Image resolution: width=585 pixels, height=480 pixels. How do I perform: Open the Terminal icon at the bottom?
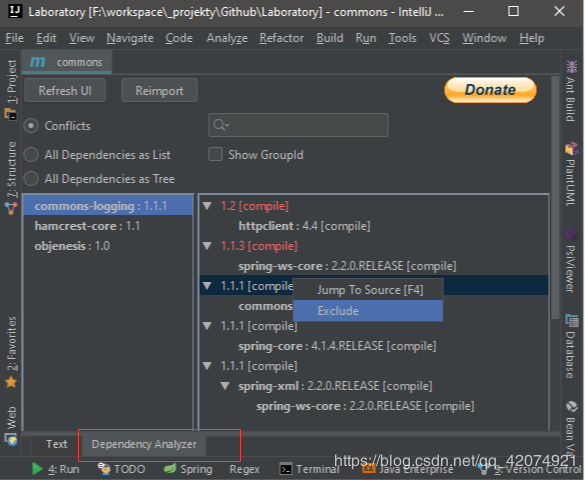tap(286, 469)
